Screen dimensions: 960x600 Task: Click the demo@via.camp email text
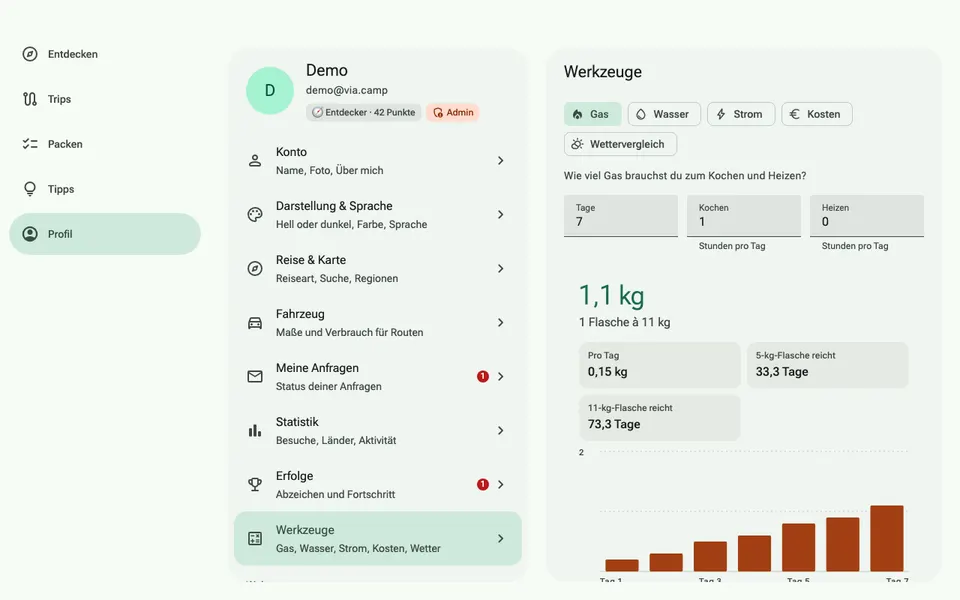coord(347,90)
